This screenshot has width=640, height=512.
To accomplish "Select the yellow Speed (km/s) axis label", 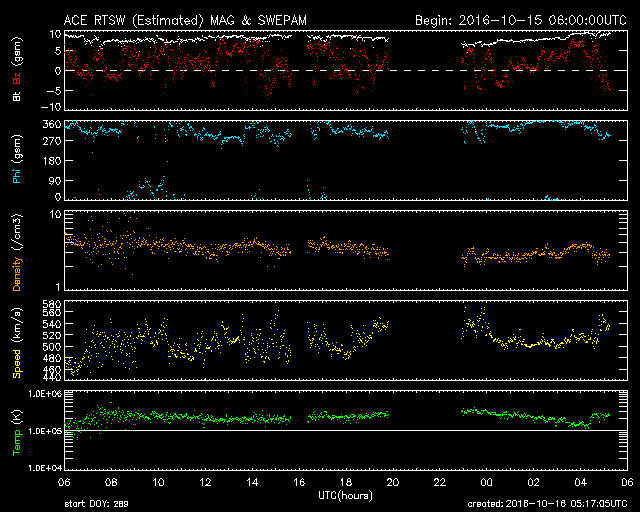I will tap(17, 343).
